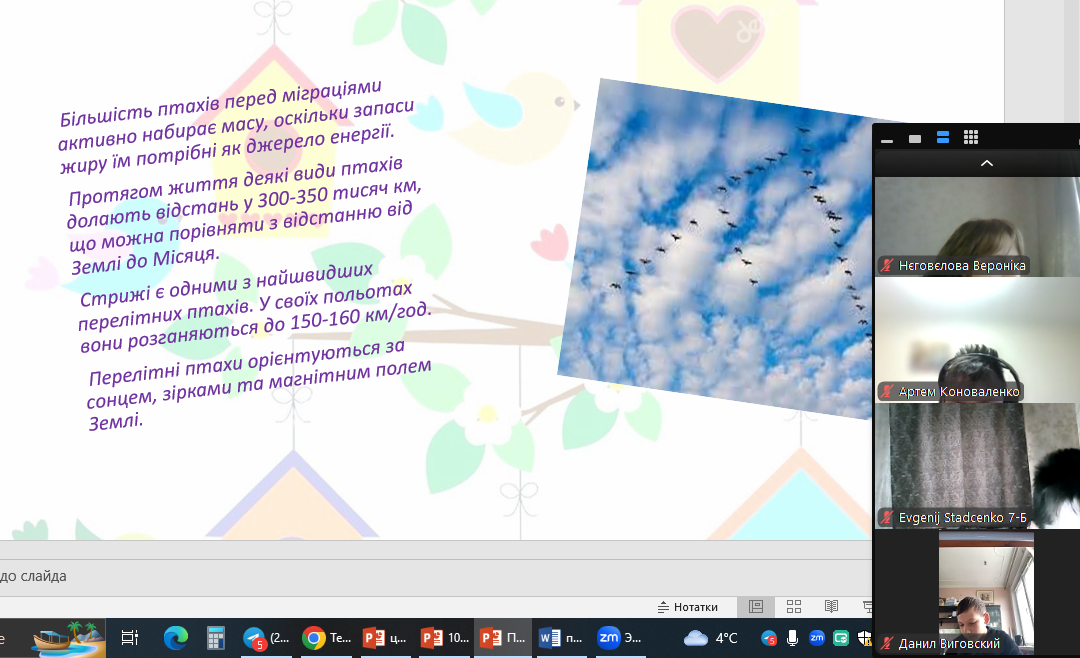Click the green tray icon beside Zoom

[840, 638]
